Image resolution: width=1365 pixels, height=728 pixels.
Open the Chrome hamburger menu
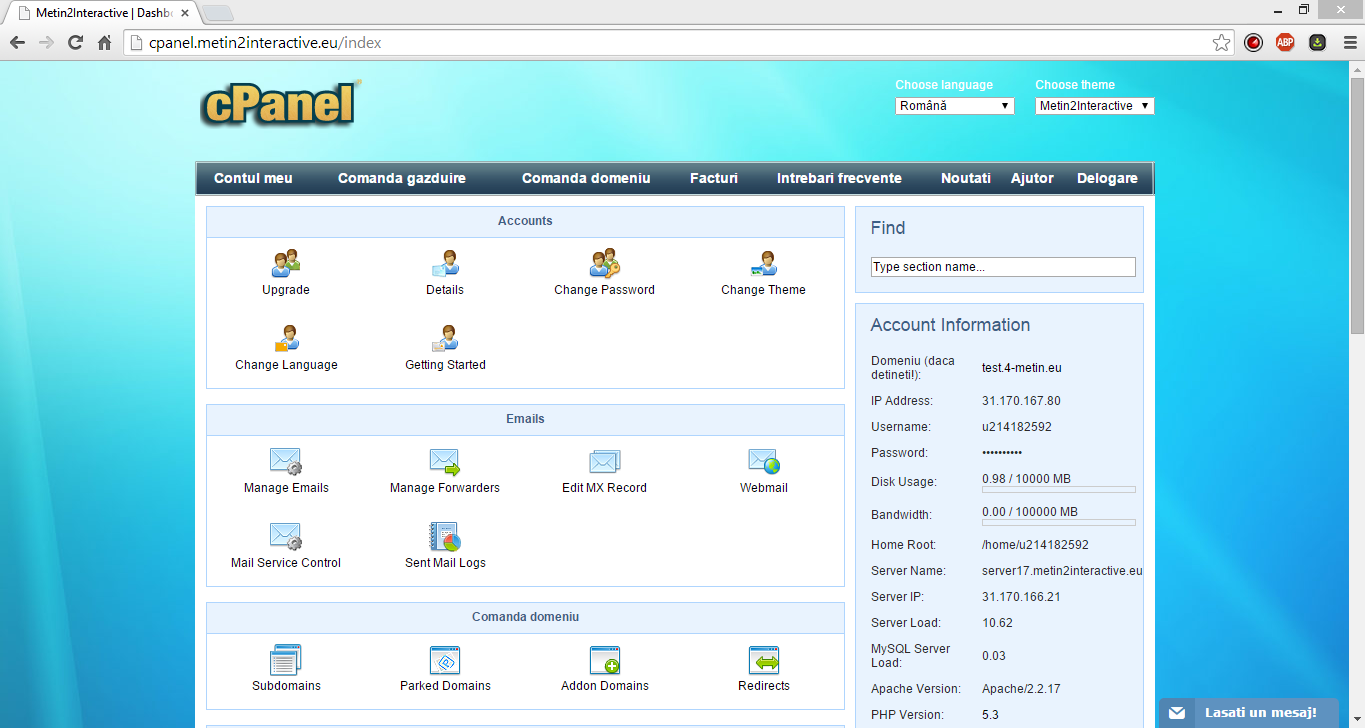point(1350,43)
